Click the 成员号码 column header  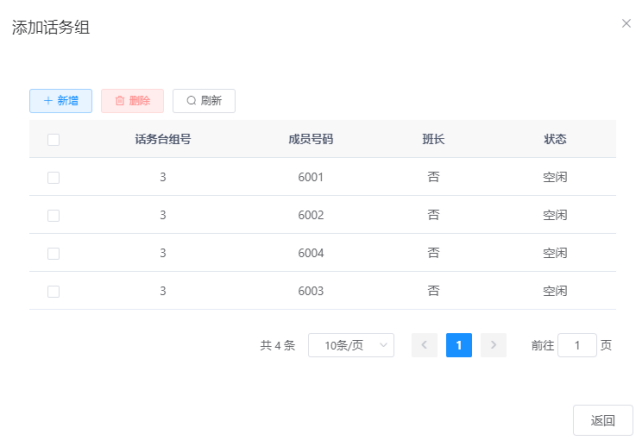click(311, 139)
